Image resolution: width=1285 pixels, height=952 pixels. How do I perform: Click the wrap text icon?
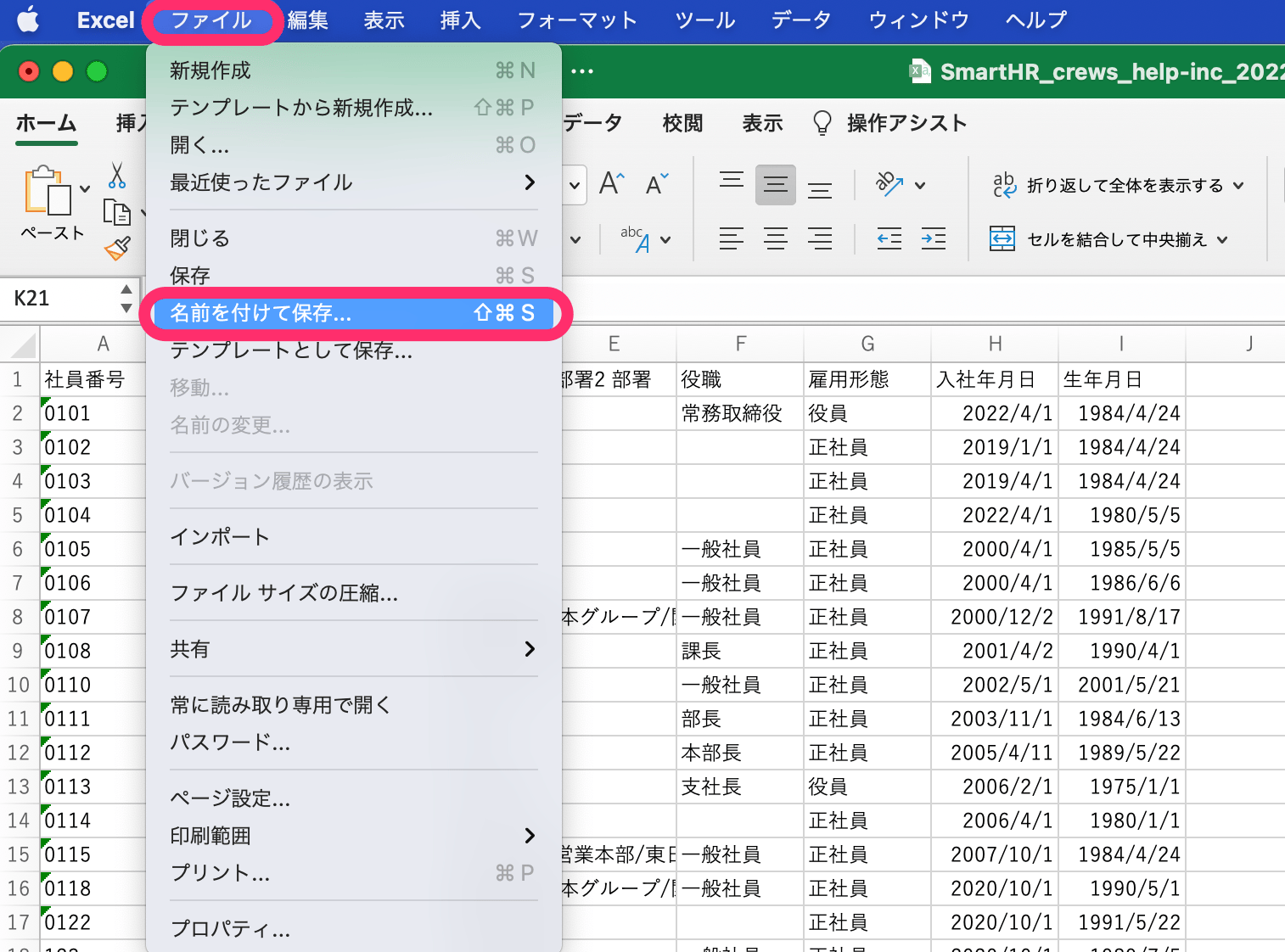pyautogui.click(x=1004, y=184)
